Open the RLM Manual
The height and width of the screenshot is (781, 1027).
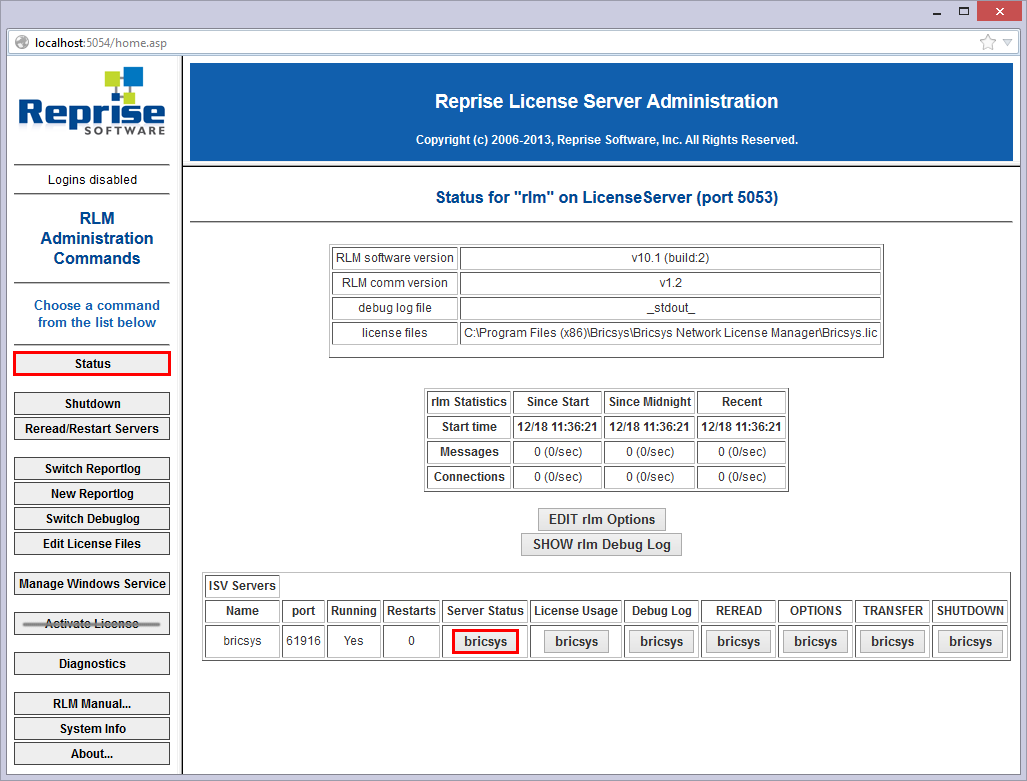point(92,704)
